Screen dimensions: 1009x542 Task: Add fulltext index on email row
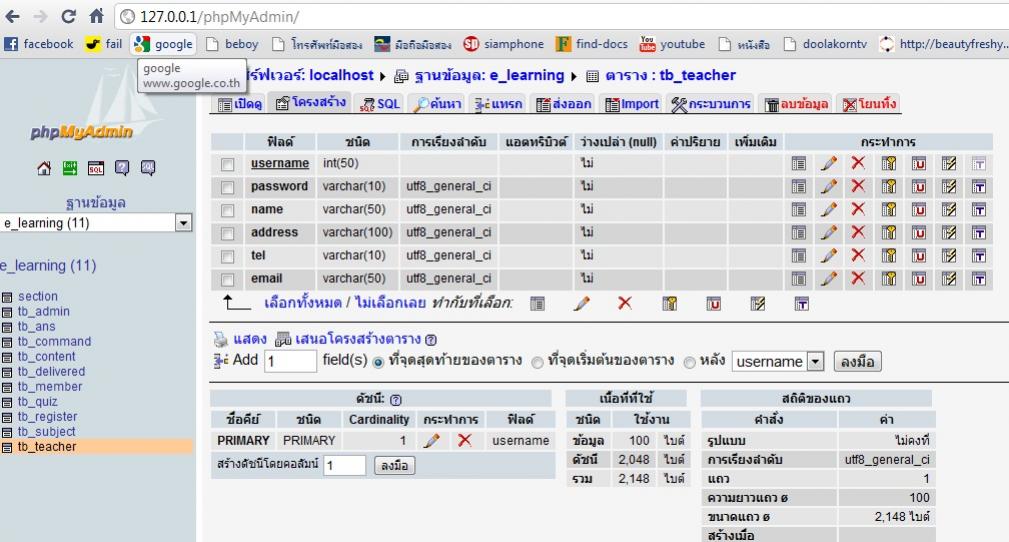point(979,279)
